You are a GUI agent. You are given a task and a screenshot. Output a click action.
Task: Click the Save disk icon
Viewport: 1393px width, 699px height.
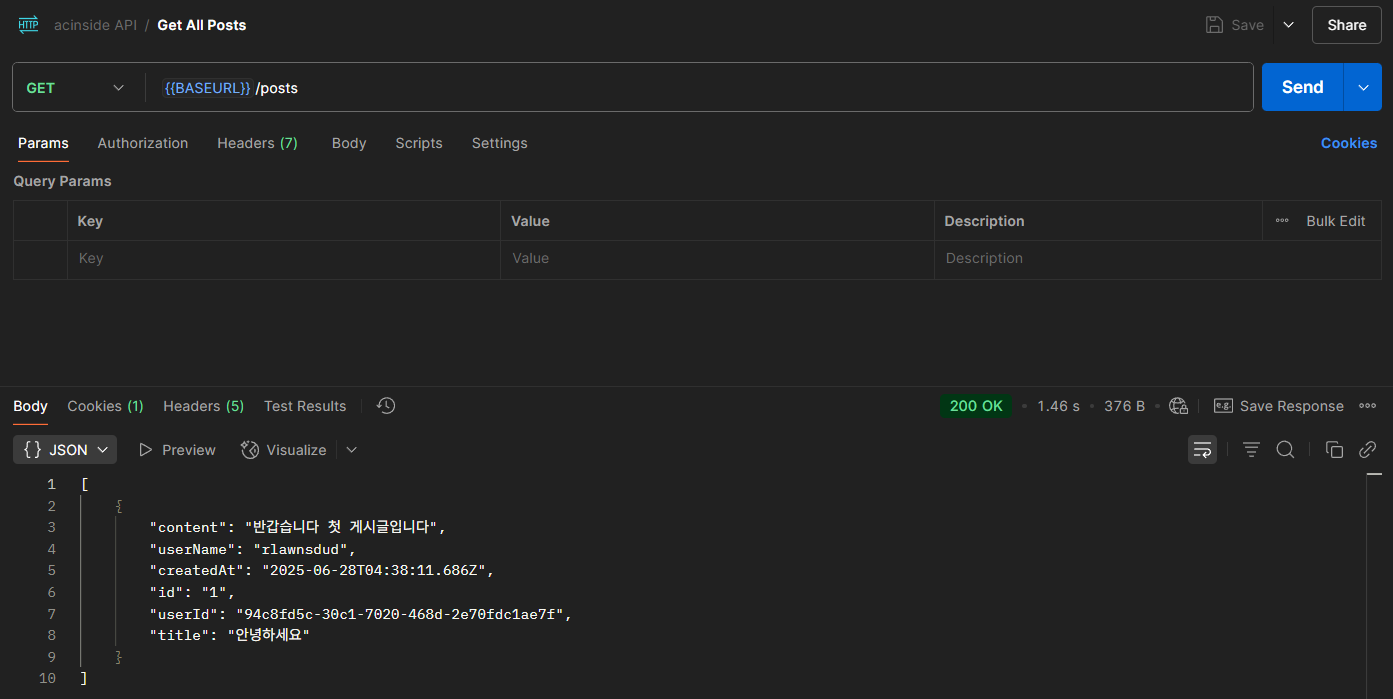coord(1214,25)
